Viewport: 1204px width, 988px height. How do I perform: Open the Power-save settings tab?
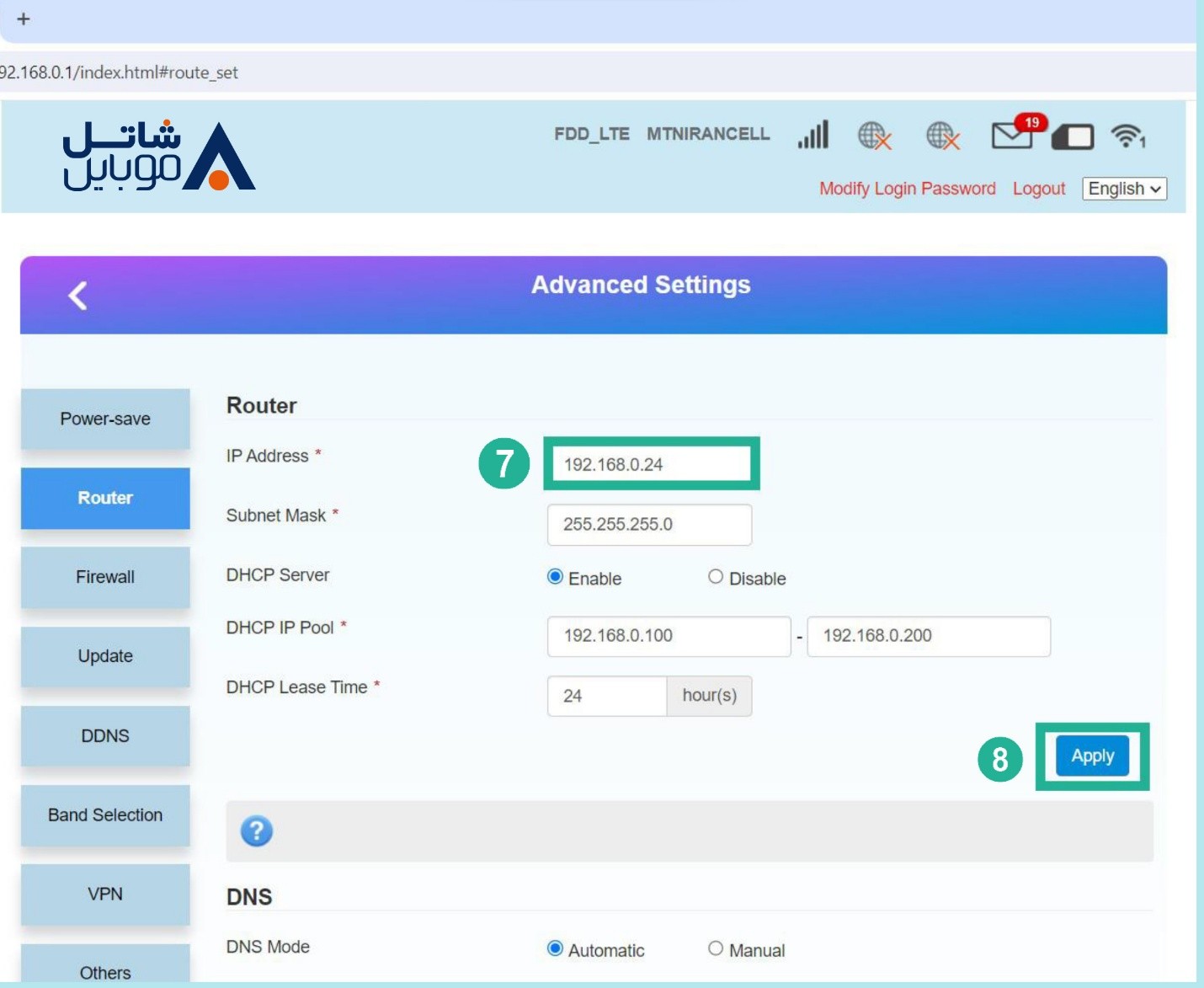coord(105,419)
